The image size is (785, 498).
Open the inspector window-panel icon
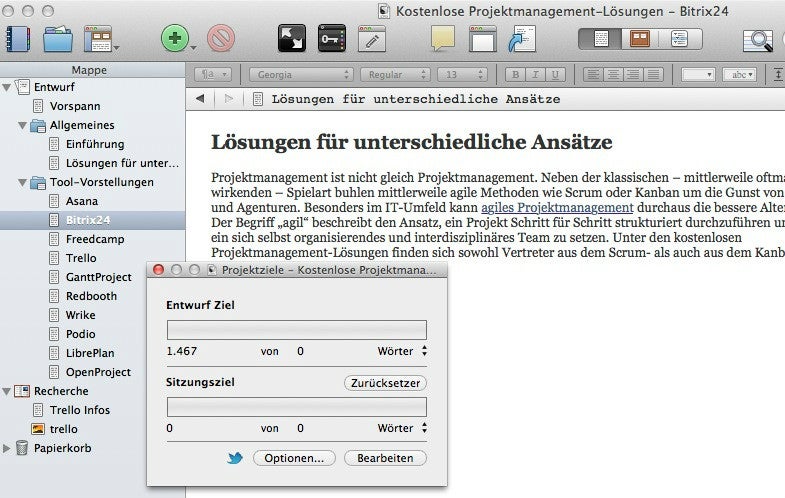coord(483,39)
